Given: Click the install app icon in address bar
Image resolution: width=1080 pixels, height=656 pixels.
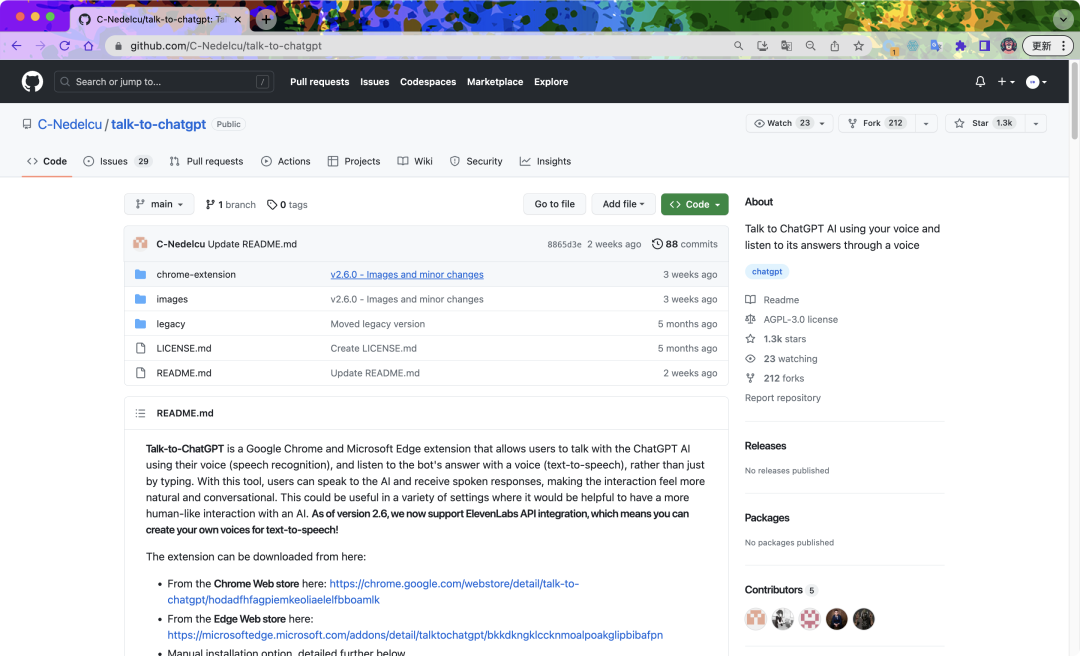Looking at the screenshot, I should (762, 45).
